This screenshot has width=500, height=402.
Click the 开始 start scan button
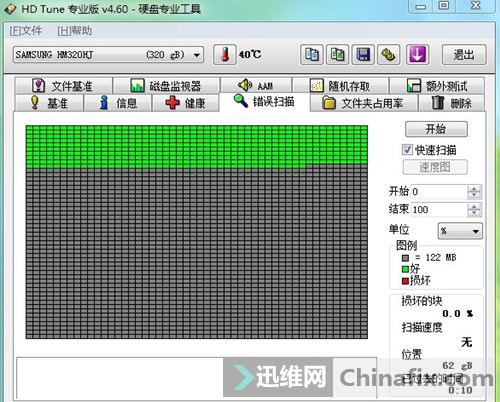(x=436, y=129)
